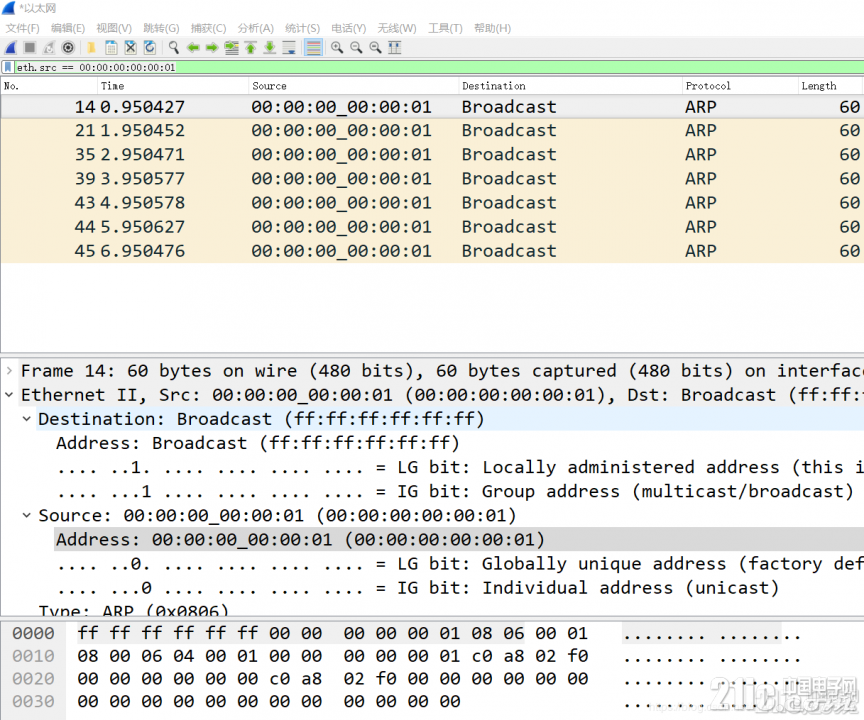Select packet 14 at time 0.950427
This screenshot has width=864, height=720.
coord(432,107)
